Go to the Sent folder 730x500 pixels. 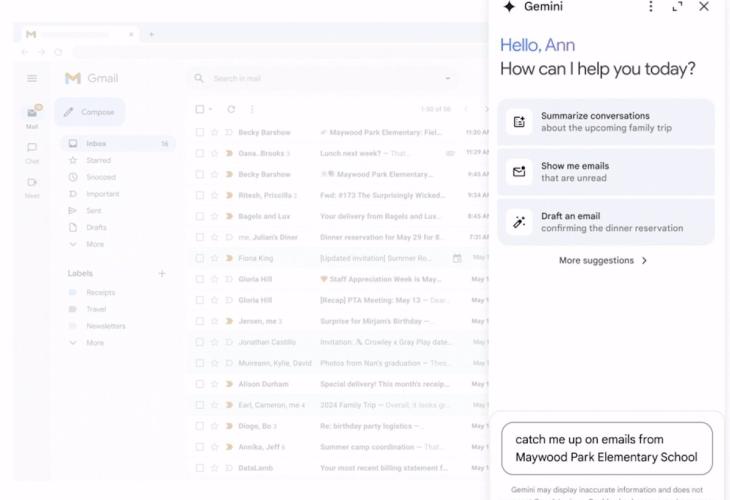(94, 211)
